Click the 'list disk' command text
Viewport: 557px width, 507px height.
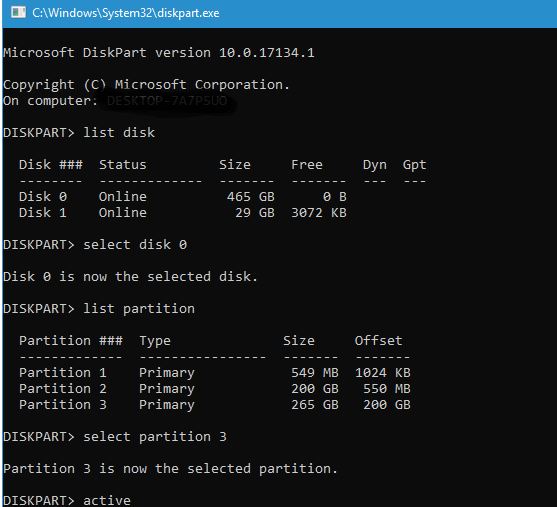119,133
